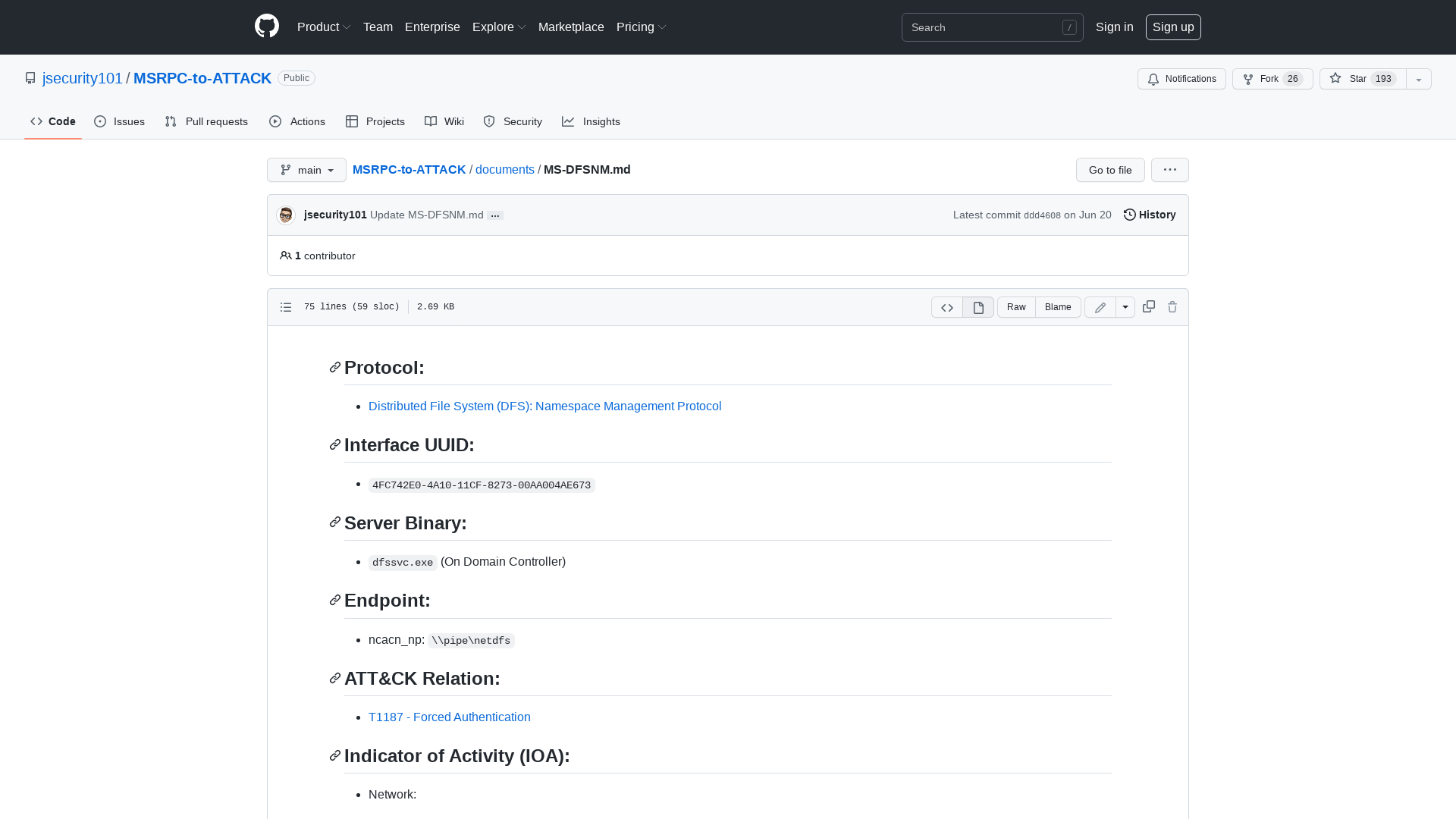Viewport: 1456px width, 819px height.
Task: Switch to the Issues tab
Action: coord(120,121)
